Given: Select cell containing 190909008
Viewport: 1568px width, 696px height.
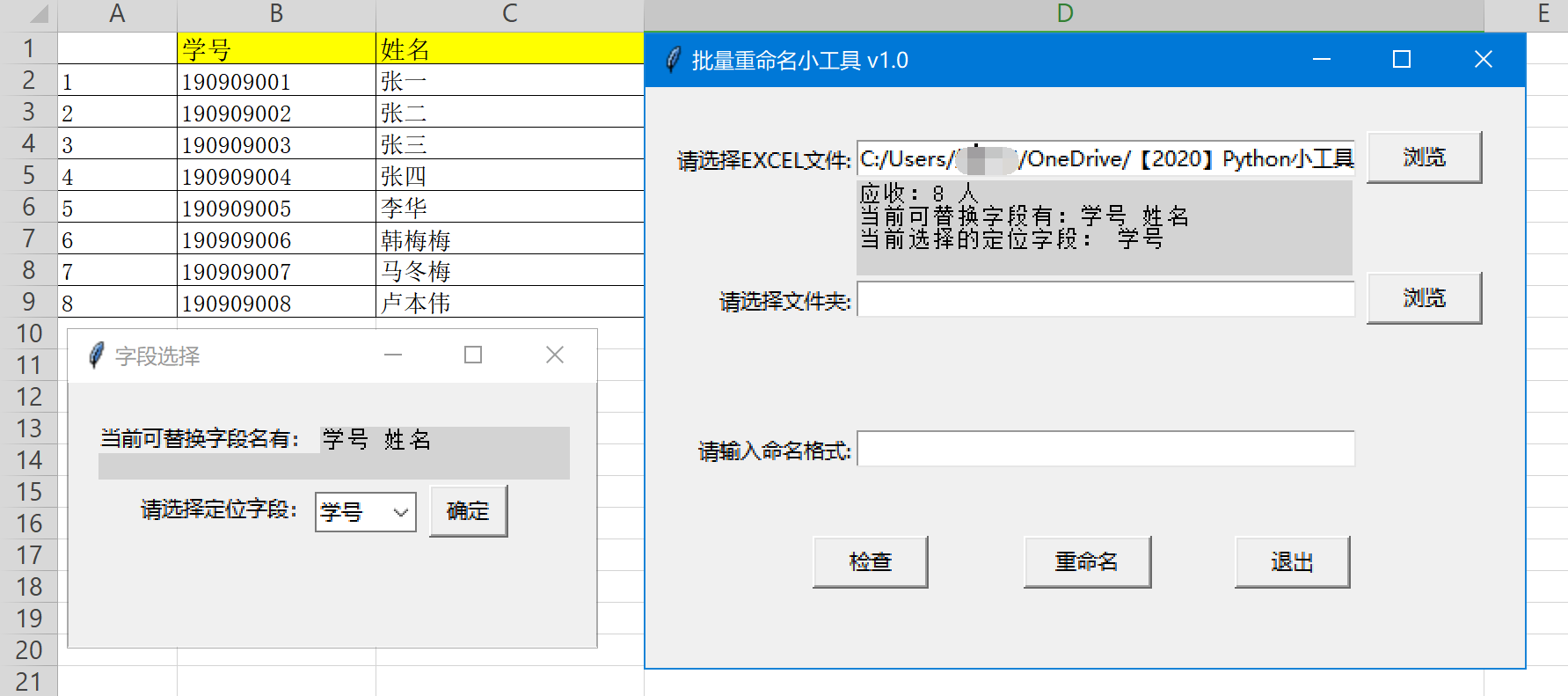Looking at the screenshot, I should [276, 302].
